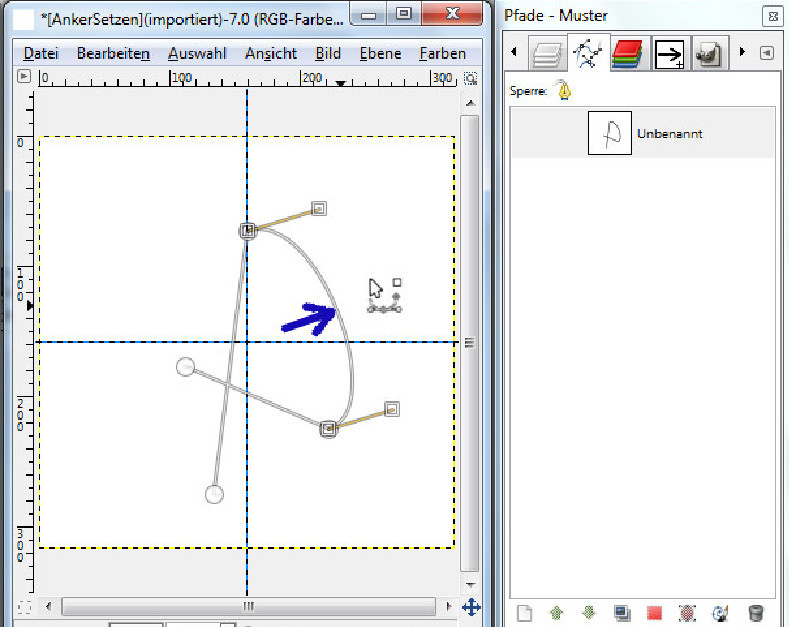The image size is (789, 627).
Task: Open the Datei menu
Action: tap(41, 53)
